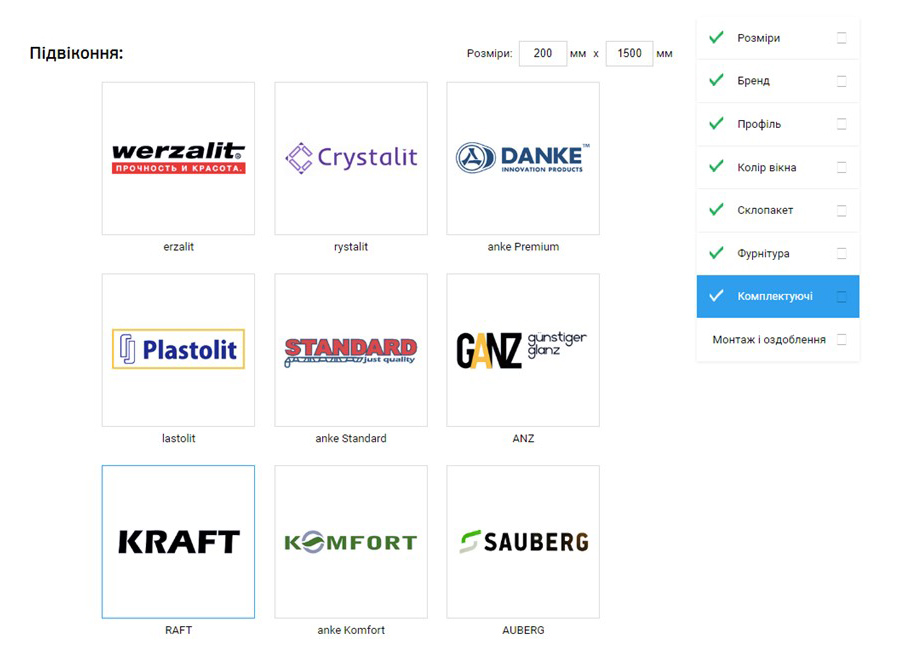This screenshot has height=647, width=900.
Task: Go to the Колір вікна step
Action: pos(766,167)
